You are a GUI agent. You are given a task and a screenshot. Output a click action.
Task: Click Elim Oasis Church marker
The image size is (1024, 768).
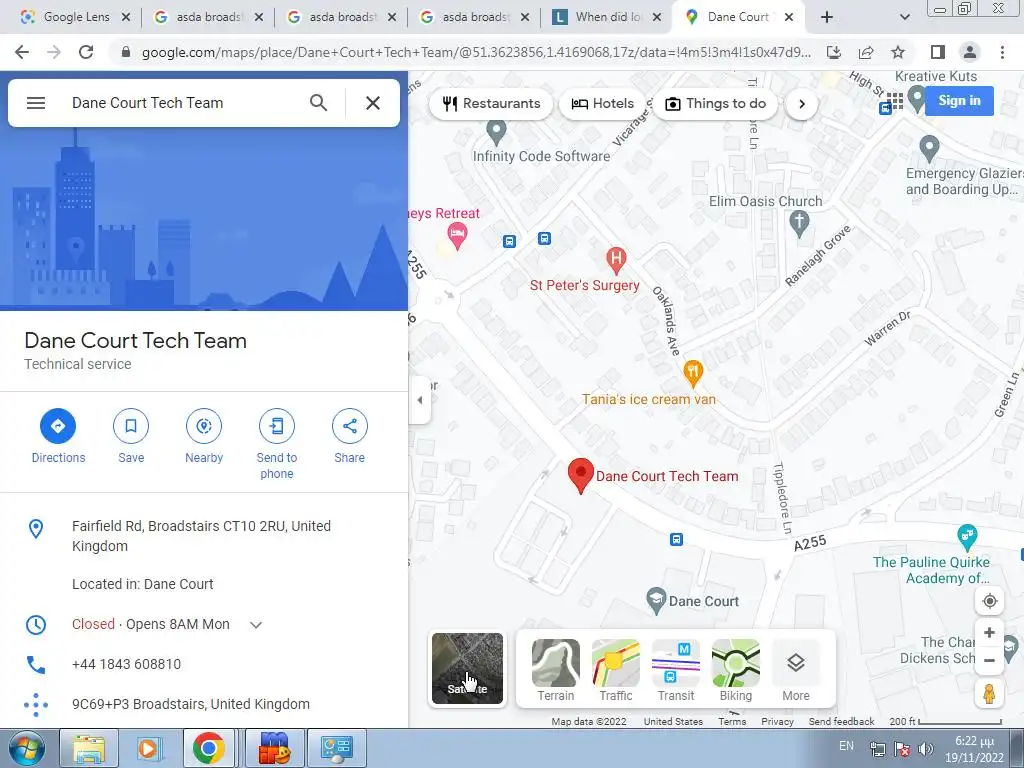tap(799, 223)
